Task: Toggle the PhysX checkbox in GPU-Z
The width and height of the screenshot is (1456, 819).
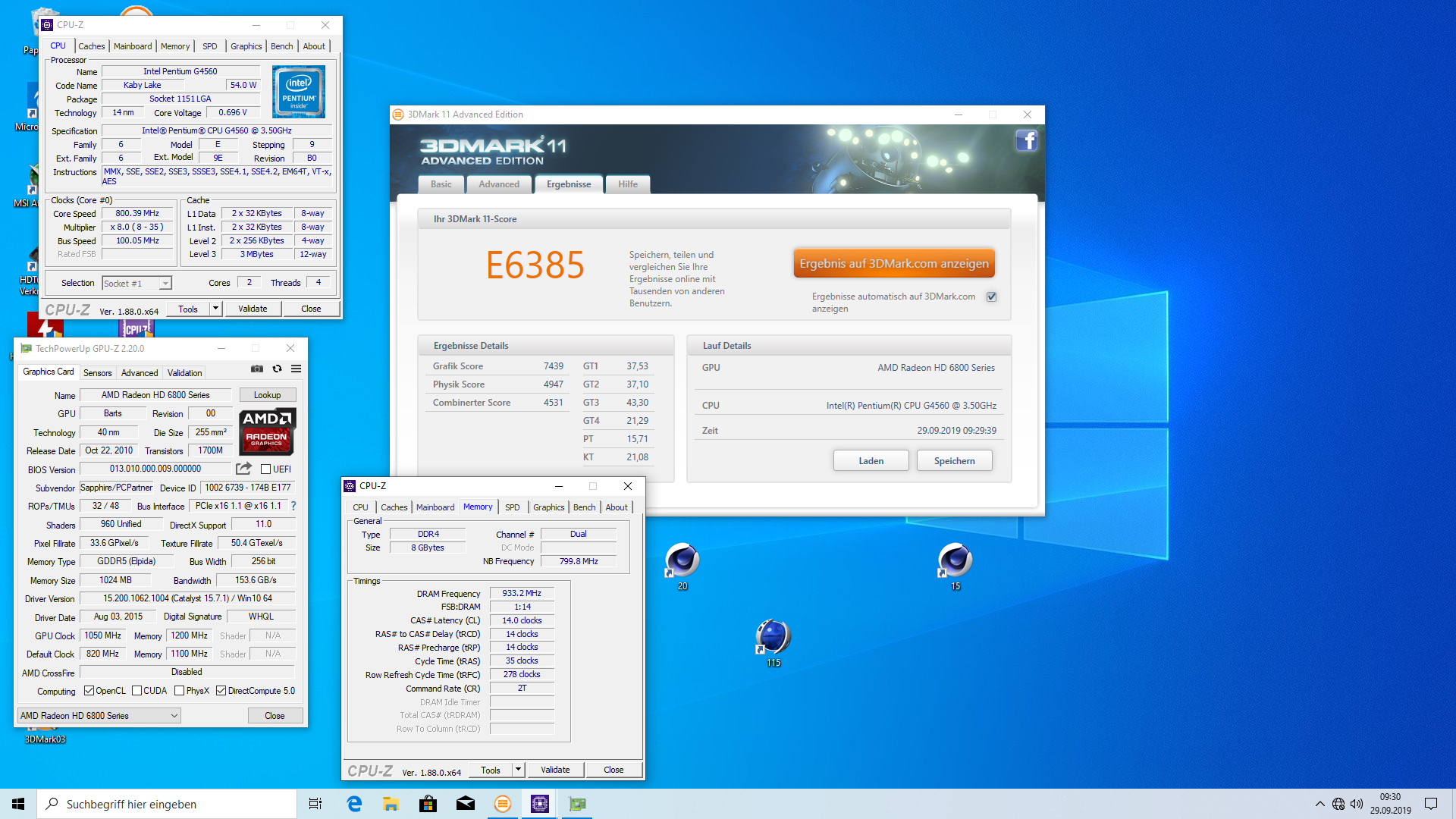Action: 179,691
